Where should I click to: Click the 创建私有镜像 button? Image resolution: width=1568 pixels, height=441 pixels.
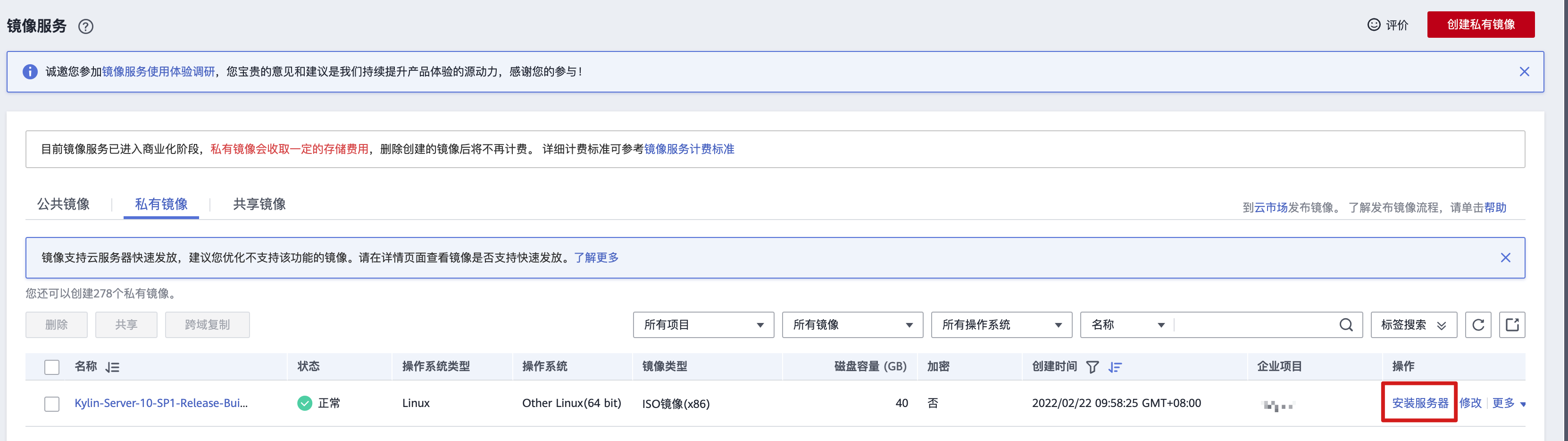coord(1480,25)
